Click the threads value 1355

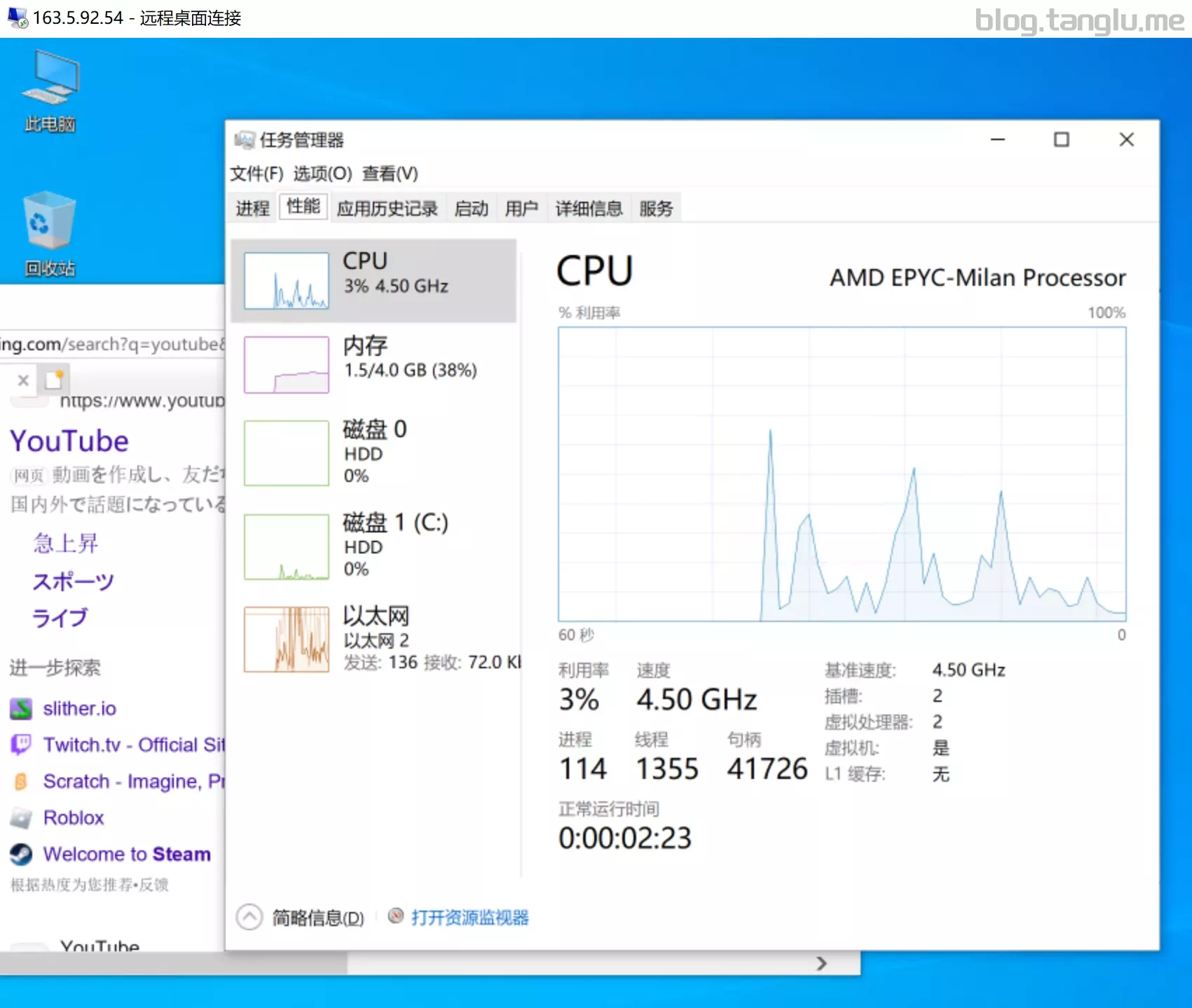coord(666,768)
